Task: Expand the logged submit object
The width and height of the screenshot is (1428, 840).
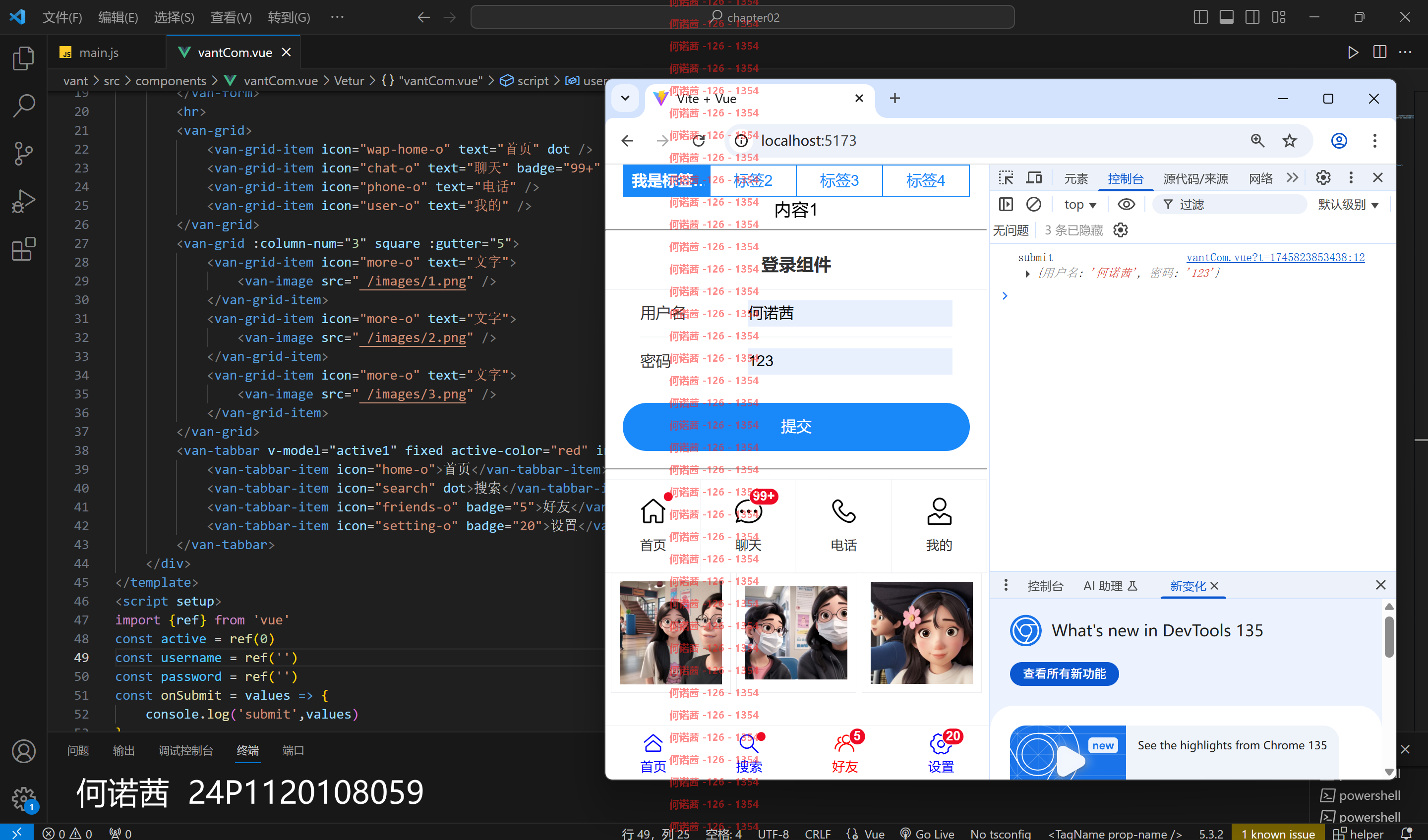Action: click(x=1027, y=274)
